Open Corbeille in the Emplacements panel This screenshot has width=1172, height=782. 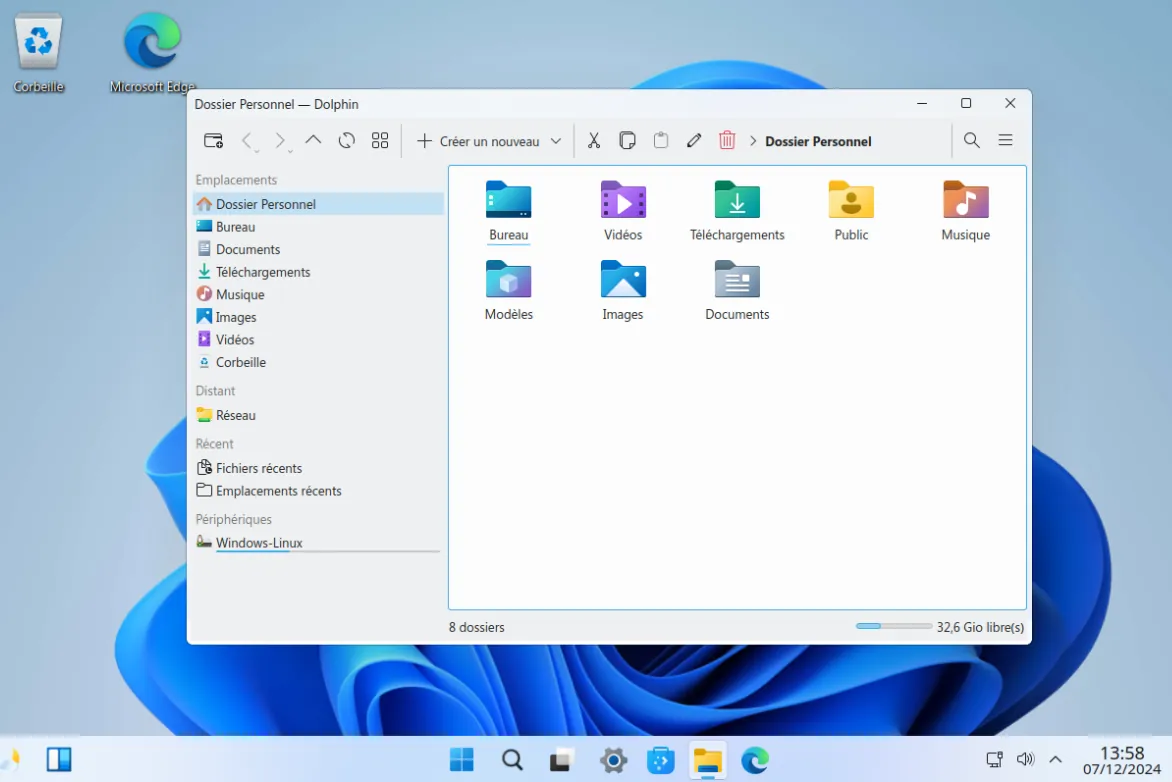[x=240, y=362]
